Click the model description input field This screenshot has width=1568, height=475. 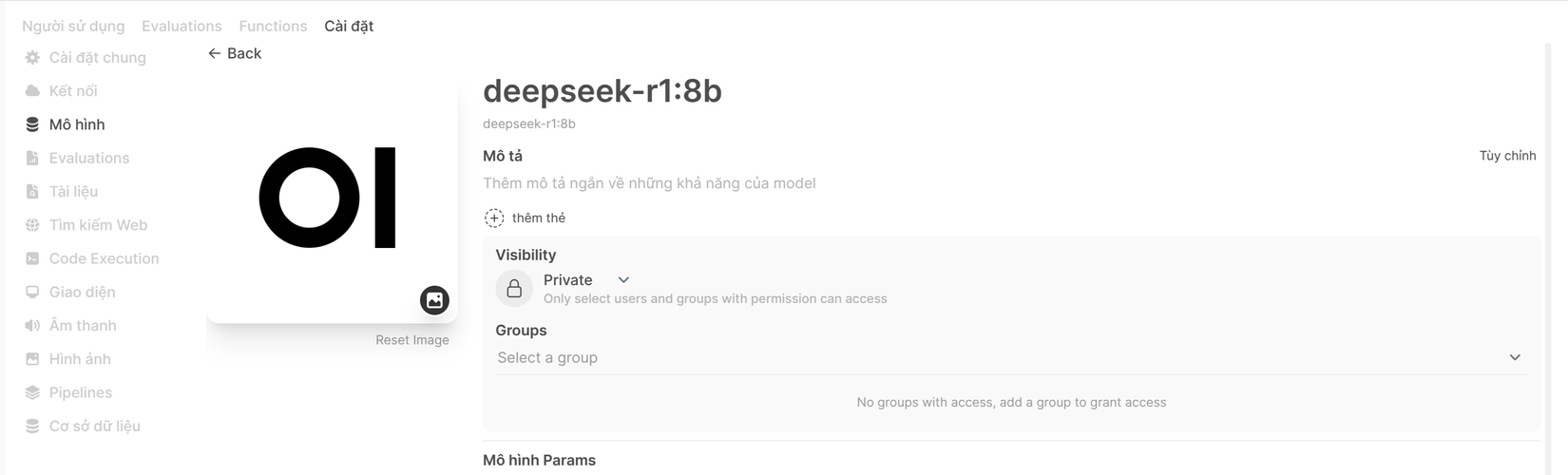pyautogui.click(x=649, y=183)
